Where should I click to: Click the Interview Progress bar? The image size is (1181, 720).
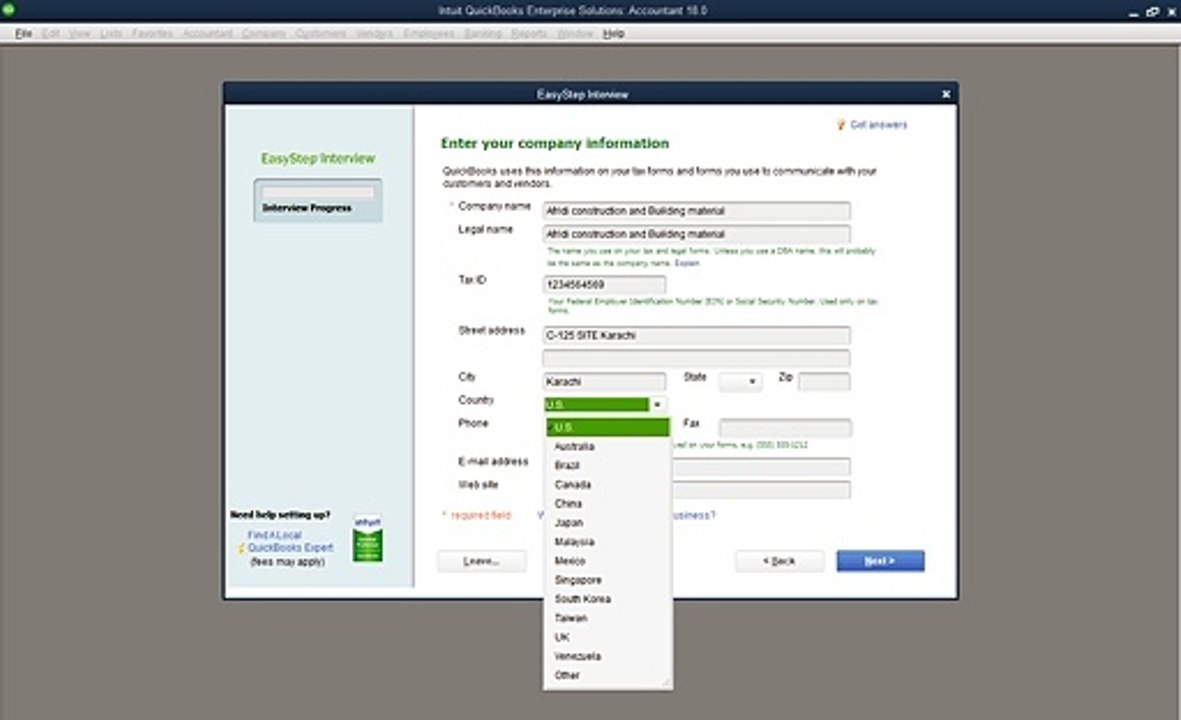click(x=318, y=193)
